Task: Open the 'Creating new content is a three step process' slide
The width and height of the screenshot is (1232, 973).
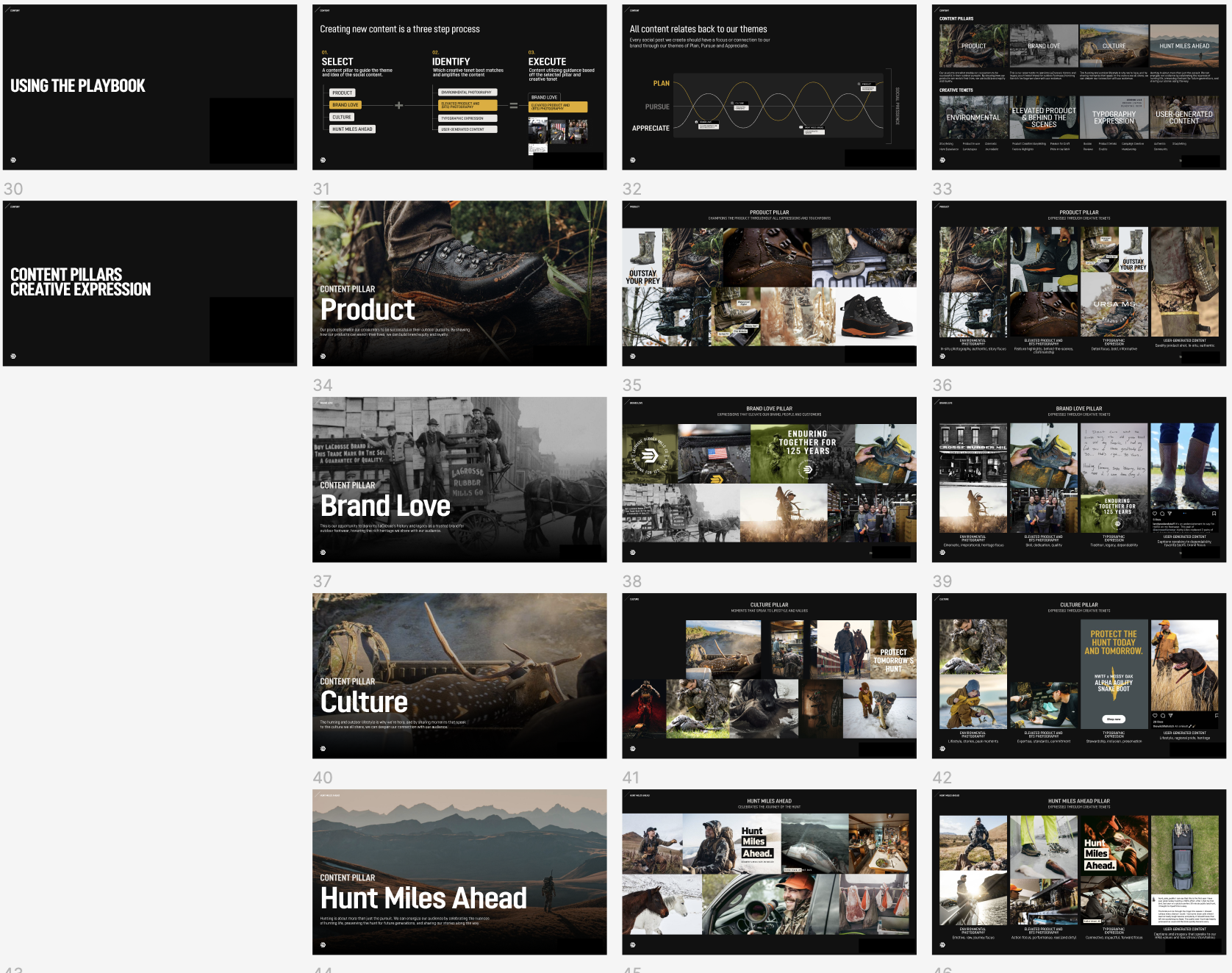Action: (459, 87)
